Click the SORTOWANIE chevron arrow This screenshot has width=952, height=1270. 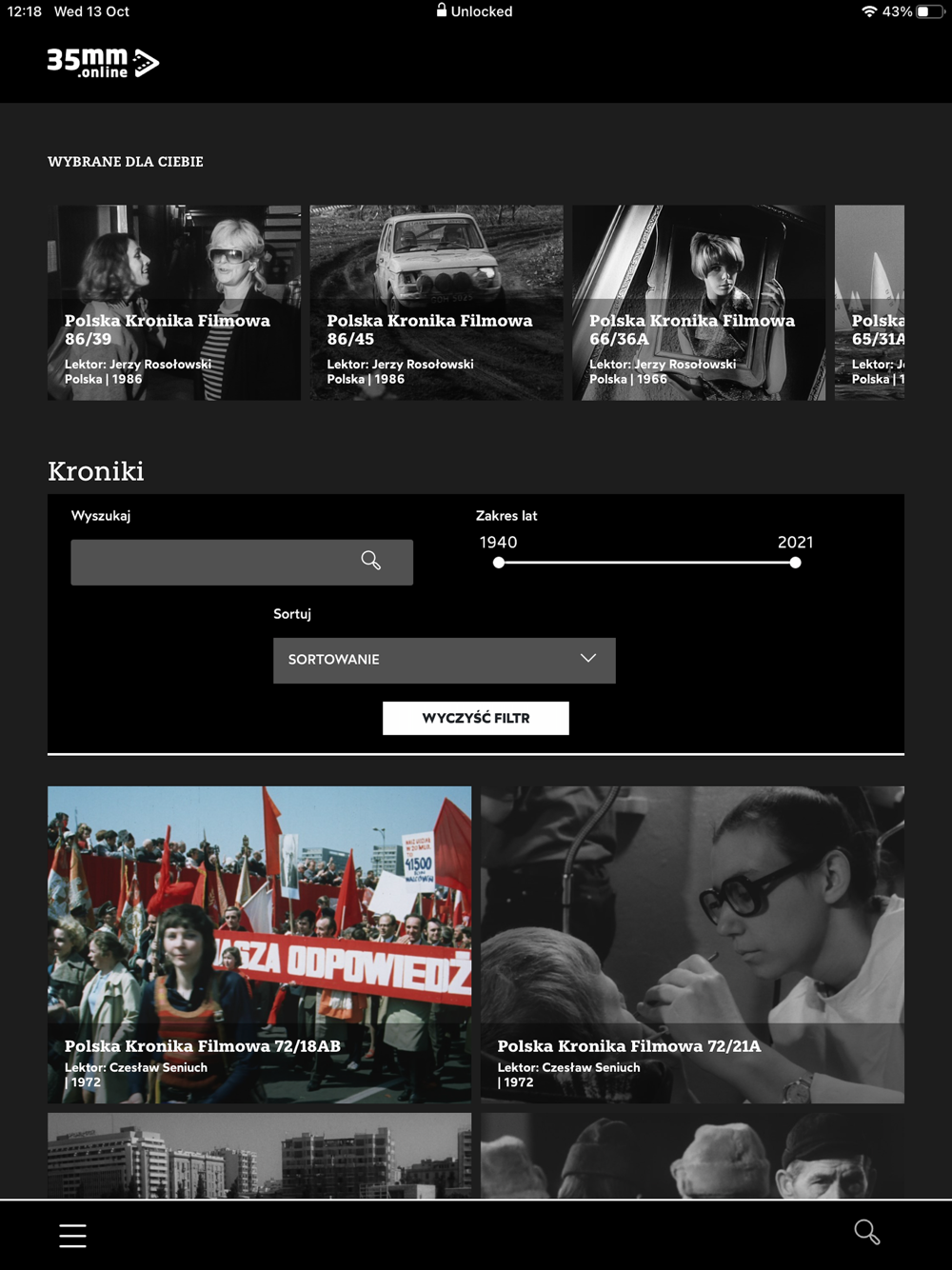[x=588, y=658]
